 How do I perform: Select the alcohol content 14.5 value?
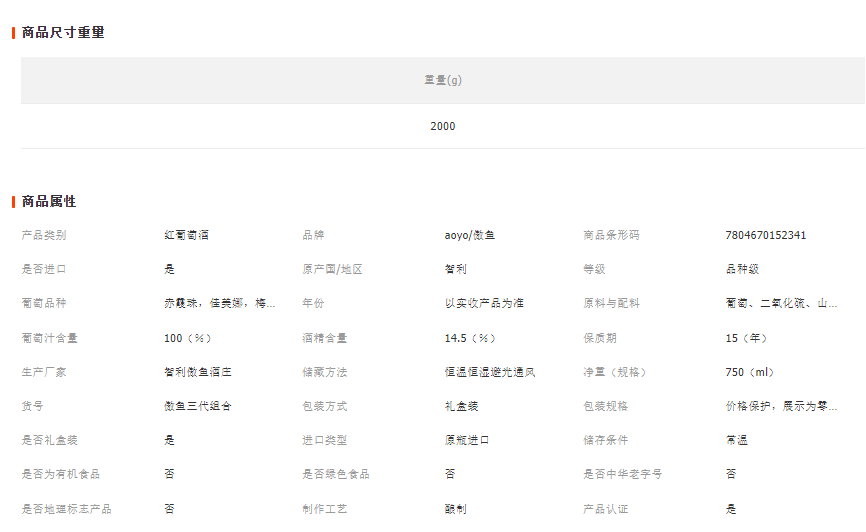[x=470, y=338]
